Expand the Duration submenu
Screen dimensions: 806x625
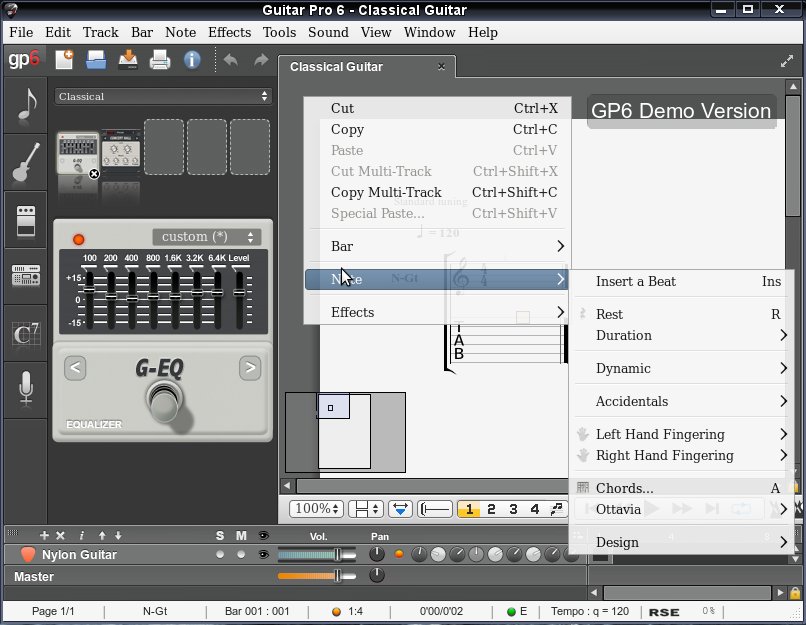coord(681,335)
